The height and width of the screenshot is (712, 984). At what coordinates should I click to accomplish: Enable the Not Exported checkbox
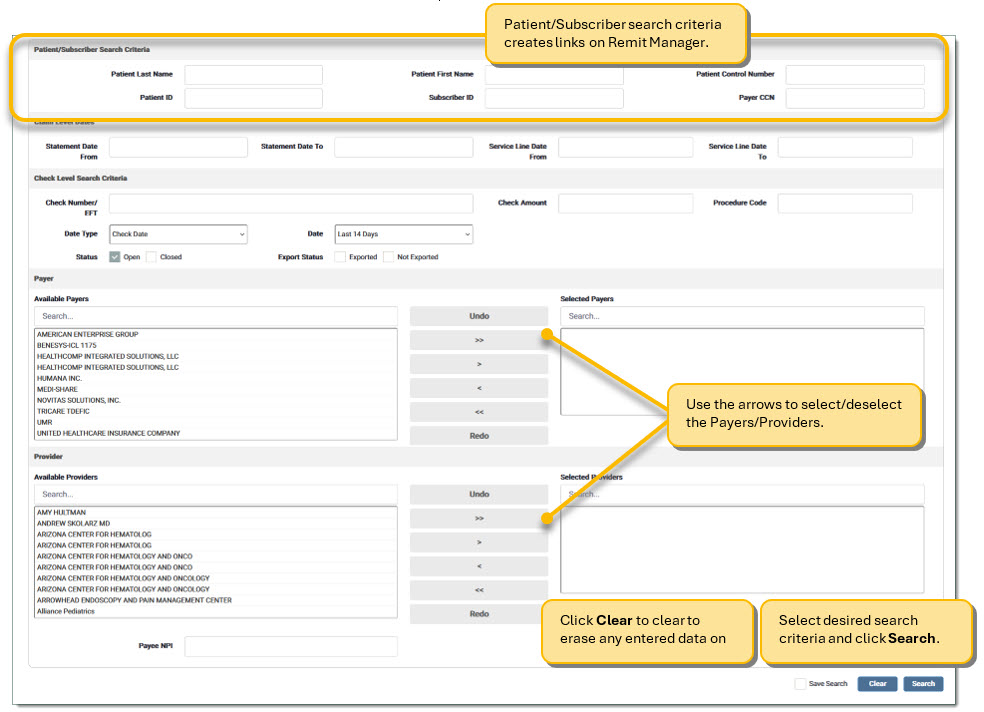(388, 257)
